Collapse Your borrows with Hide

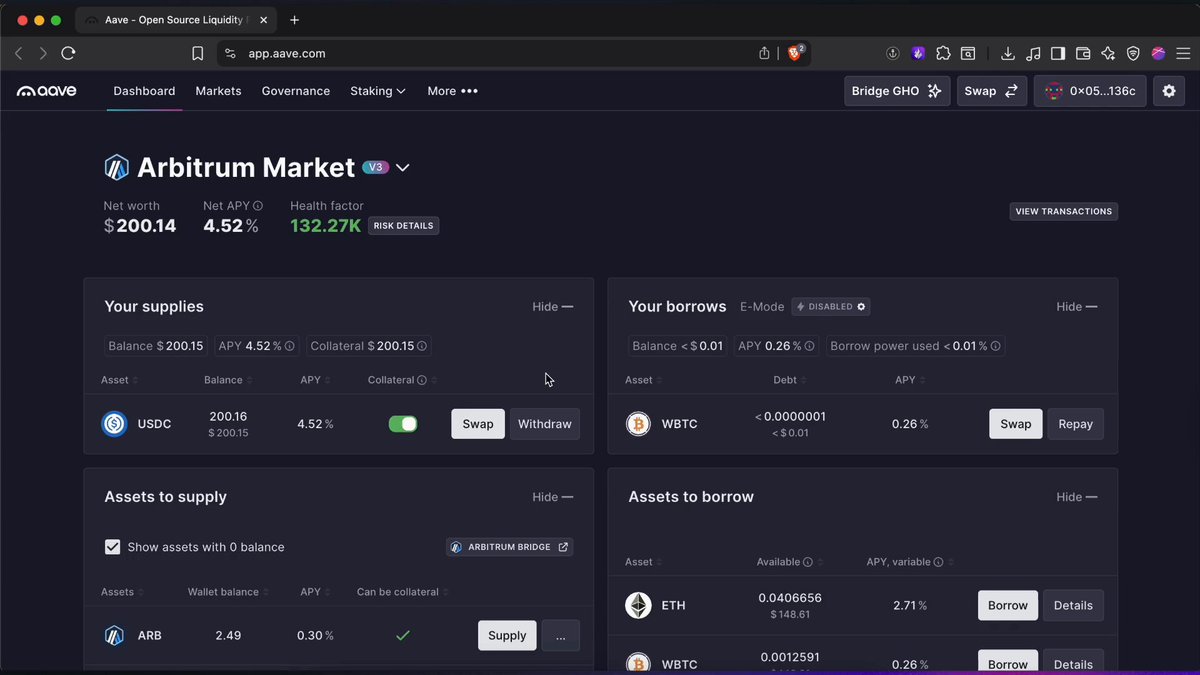pyautogui.click(x=1077, y=307)
